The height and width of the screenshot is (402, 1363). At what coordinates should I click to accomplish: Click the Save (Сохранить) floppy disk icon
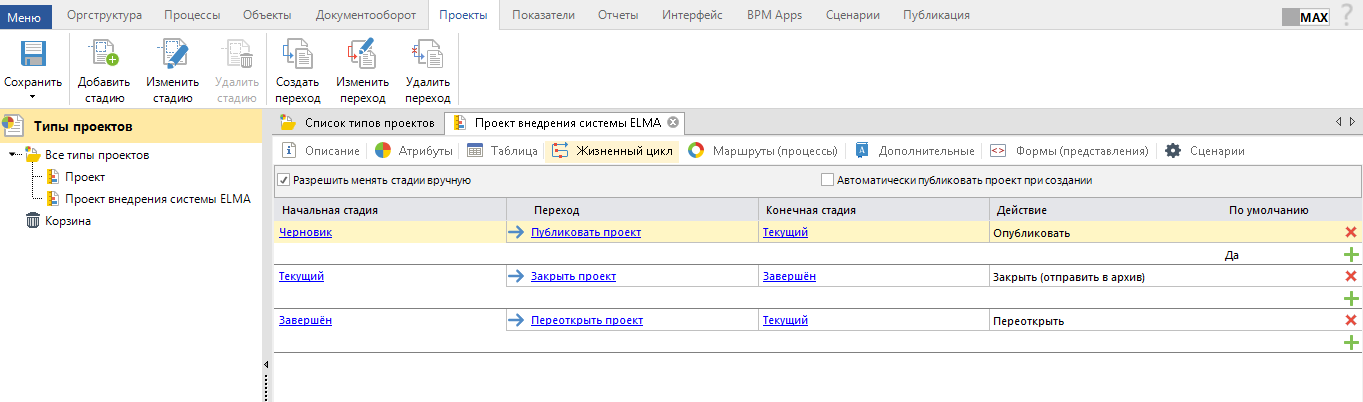[x=33, y=55]
